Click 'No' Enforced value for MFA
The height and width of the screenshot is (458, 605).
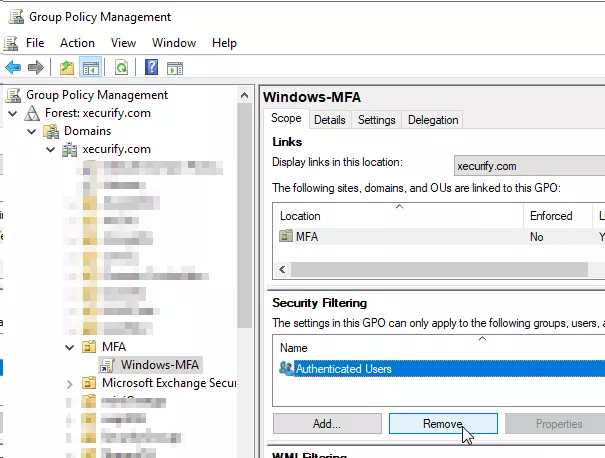coord(536,237)
